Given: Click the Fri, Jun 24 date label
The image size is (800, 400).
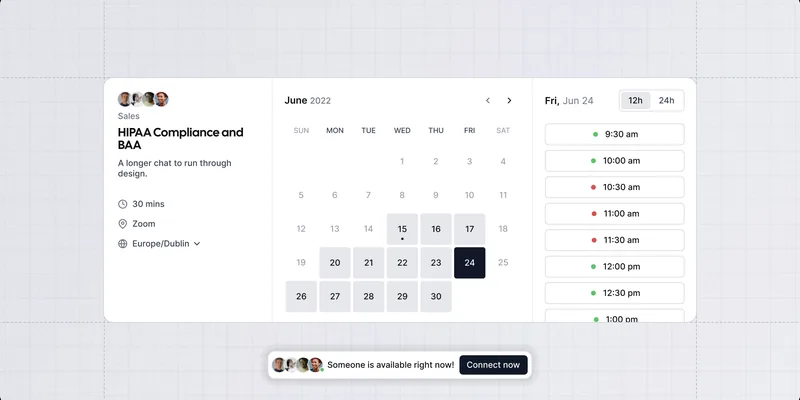Looking at the screenshot, I should pyautogui.click(x=569, y=101).
